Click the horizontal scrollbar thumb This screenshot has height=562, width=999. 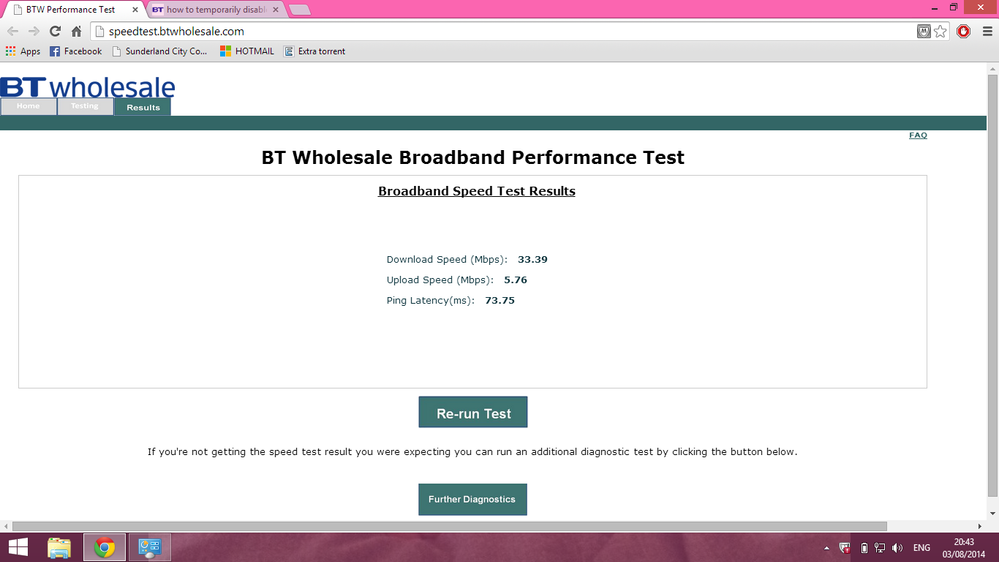click(x=450, y=526)
